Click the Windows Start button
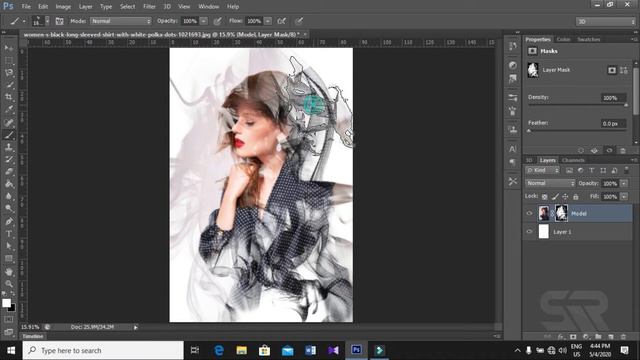 click(11, 350)
